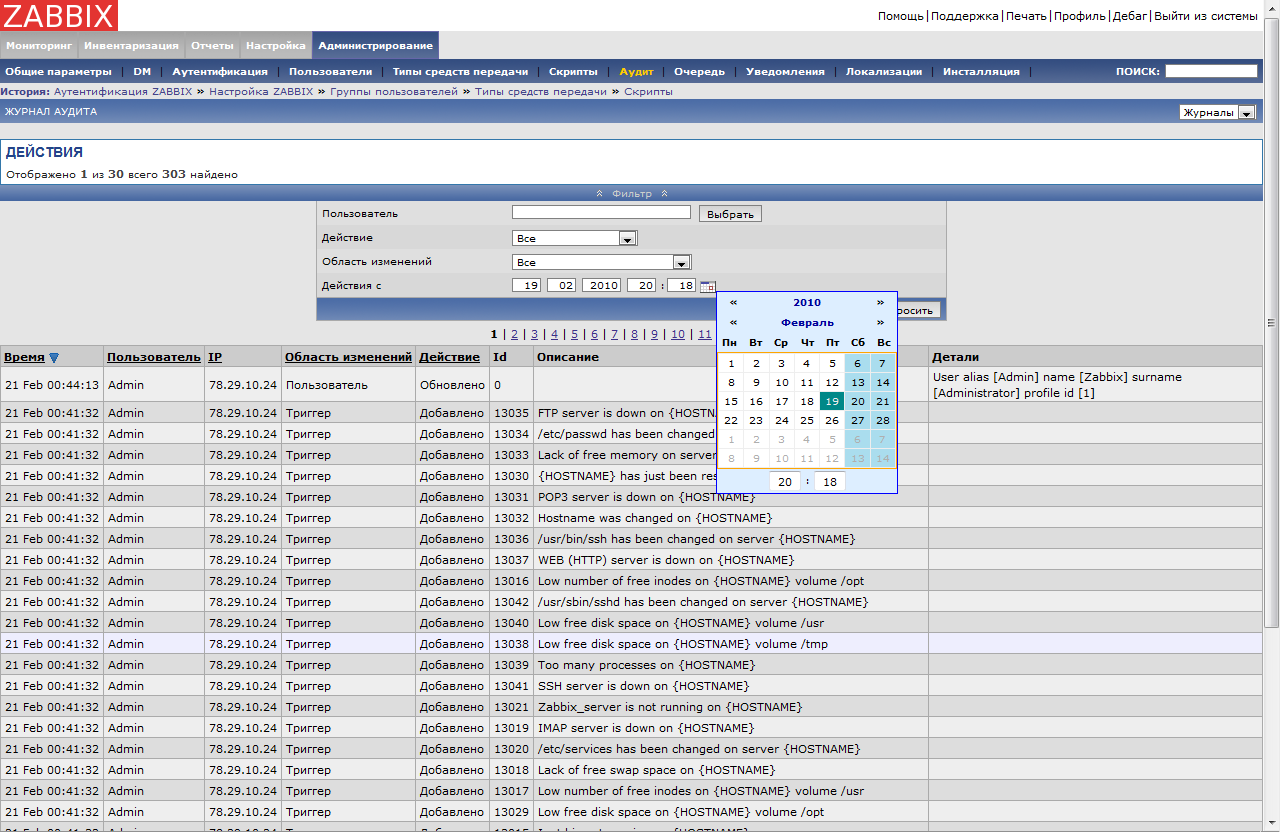
Task: Open the calendar icon next to the date fields
Action: pos(707,286)
